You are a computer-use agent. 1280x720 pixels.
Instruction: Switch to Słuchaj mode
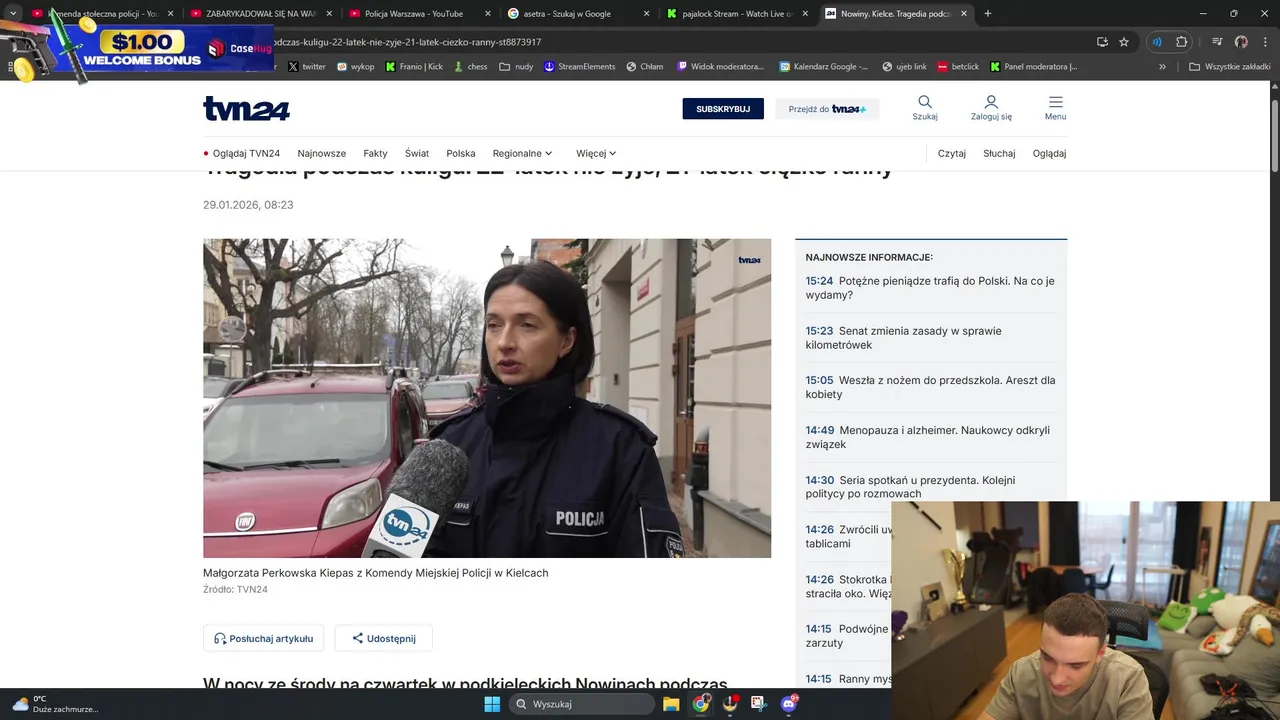999,153
